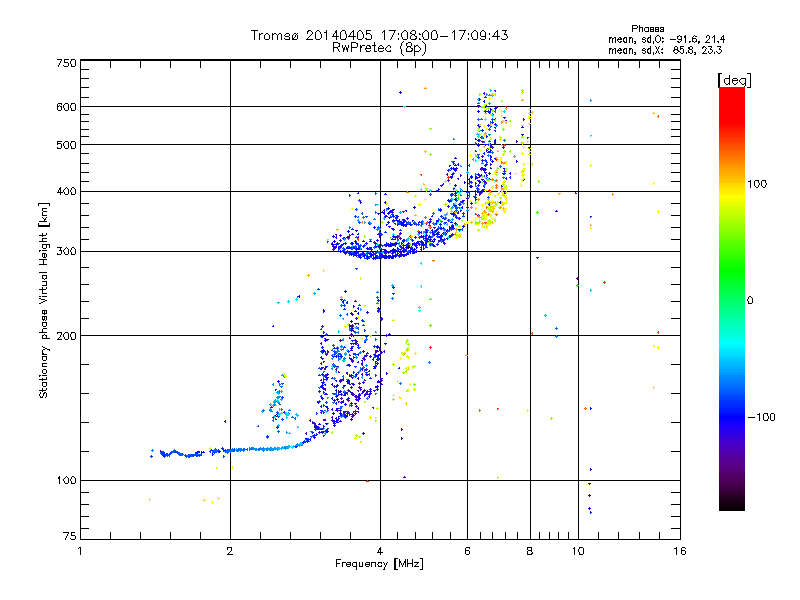Click the y-axis tick label '600'
800x600 pixels.
(66, 107)
